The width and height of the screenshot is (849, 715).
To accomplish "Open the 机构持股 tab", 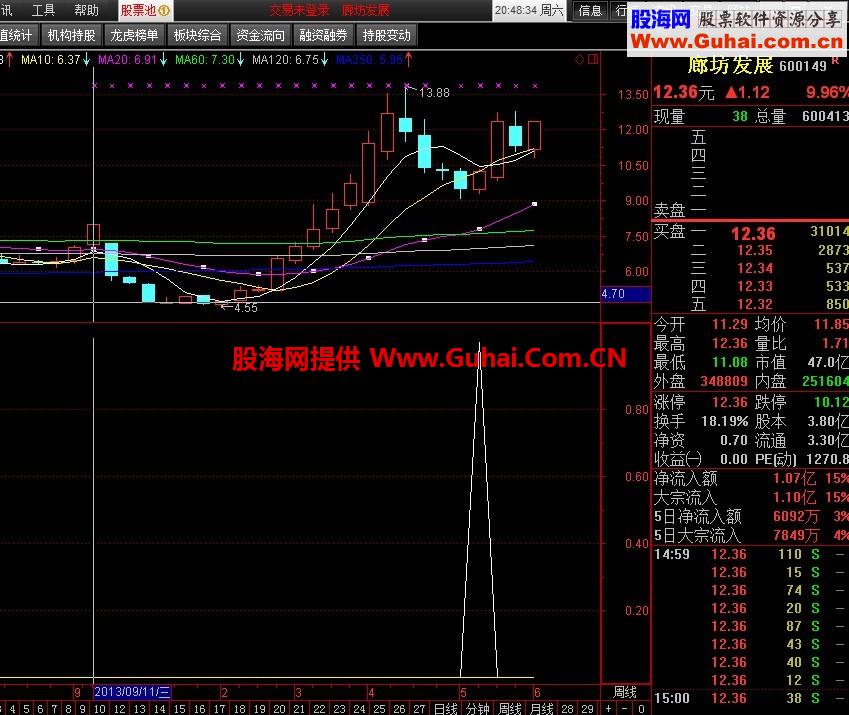I will tap(71, 36).
